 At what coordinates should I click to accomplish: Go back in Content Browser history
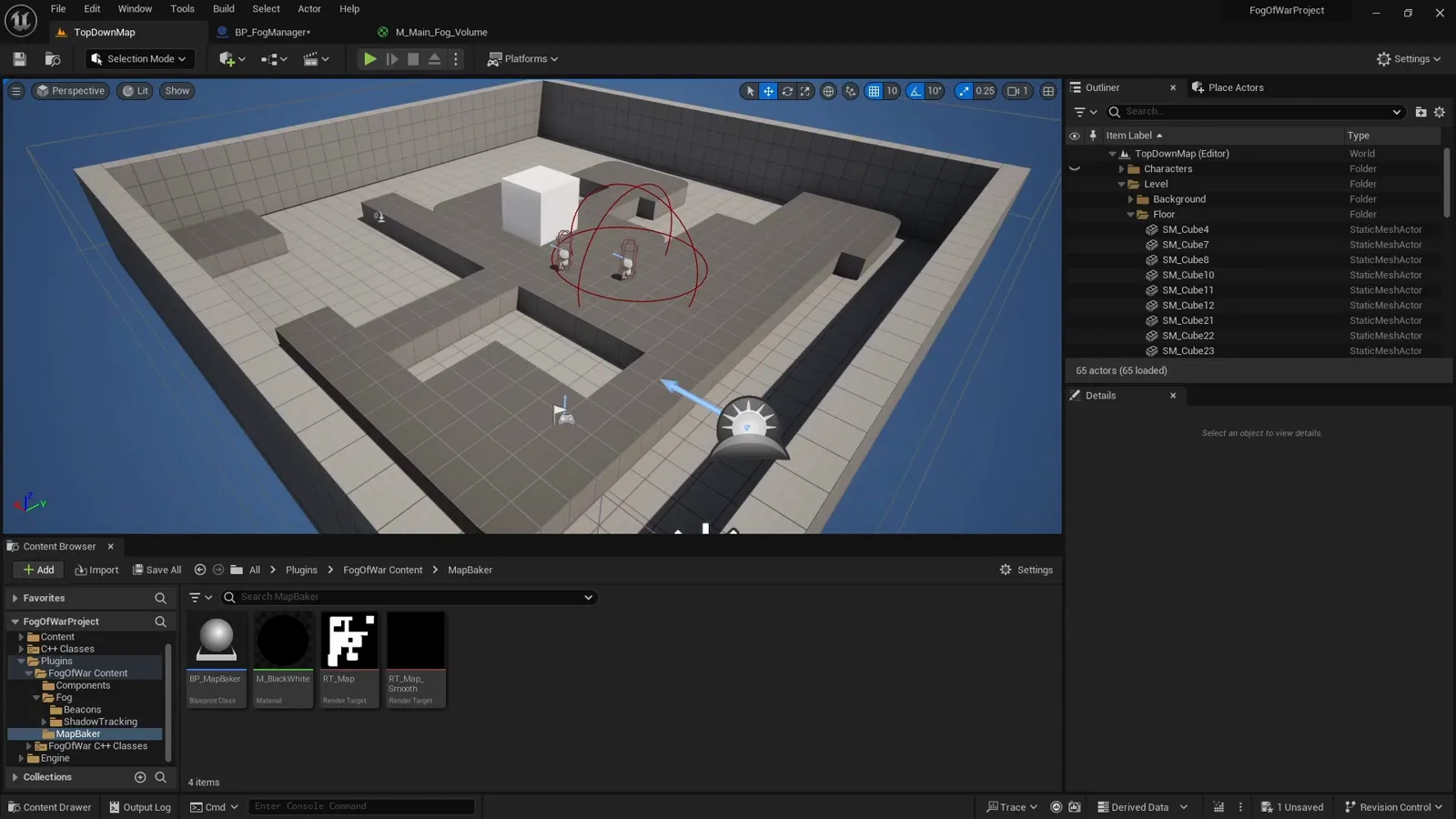click(200, 570)
